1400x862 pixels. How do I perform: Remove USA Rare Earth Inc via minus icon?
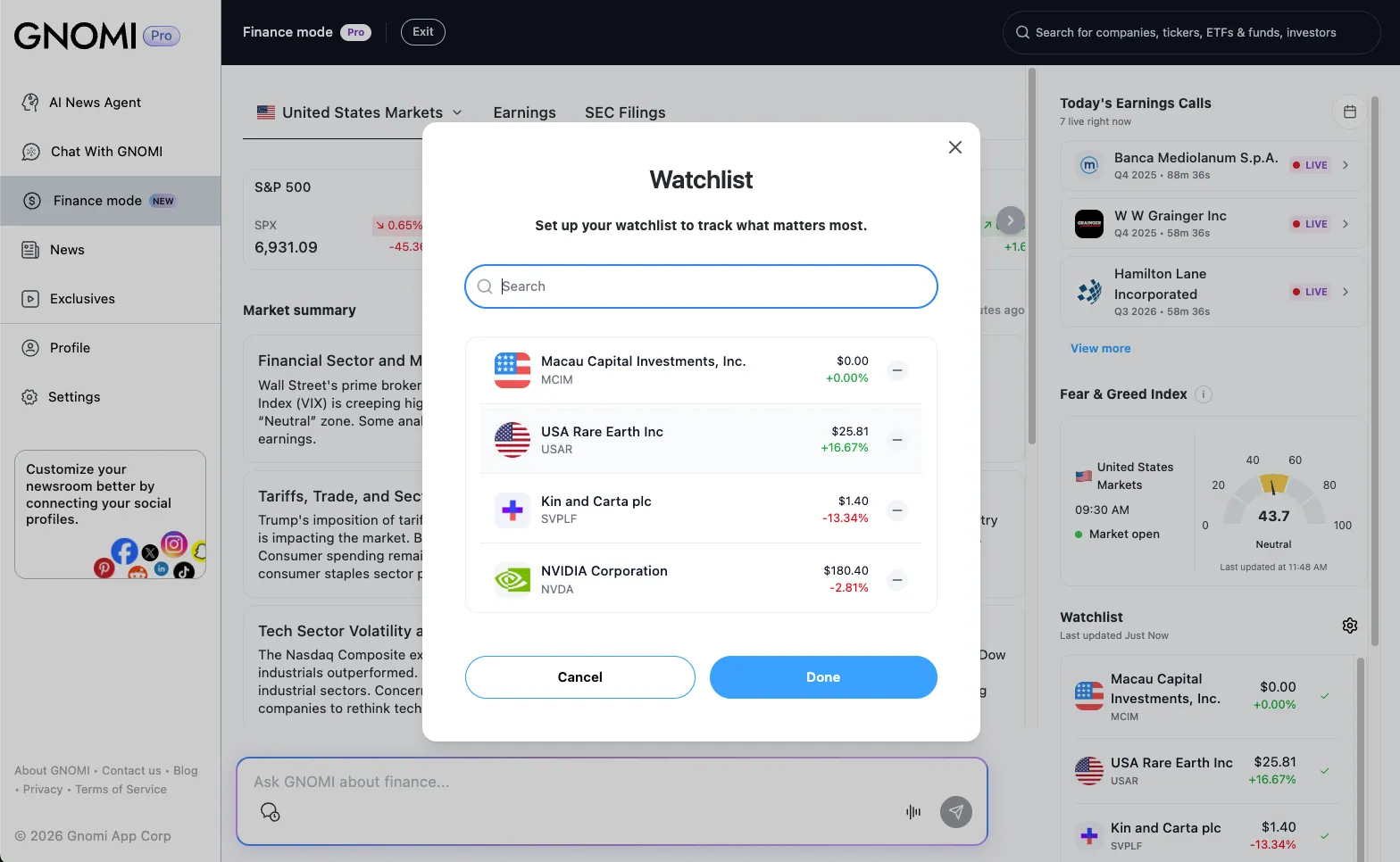[897, 440]
